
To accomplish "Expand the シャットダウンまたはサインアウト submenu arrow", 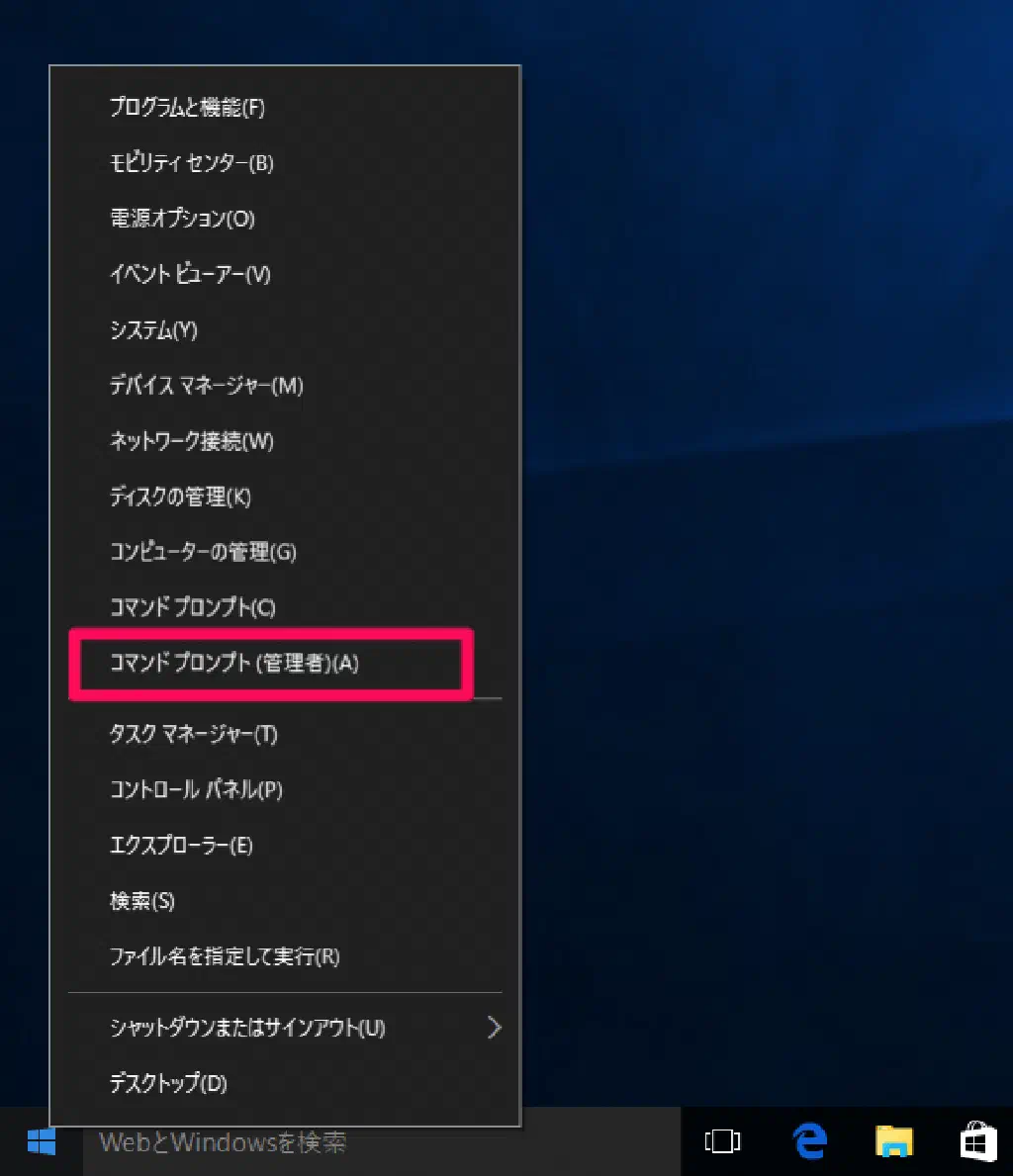I will tap(494, 1028).
